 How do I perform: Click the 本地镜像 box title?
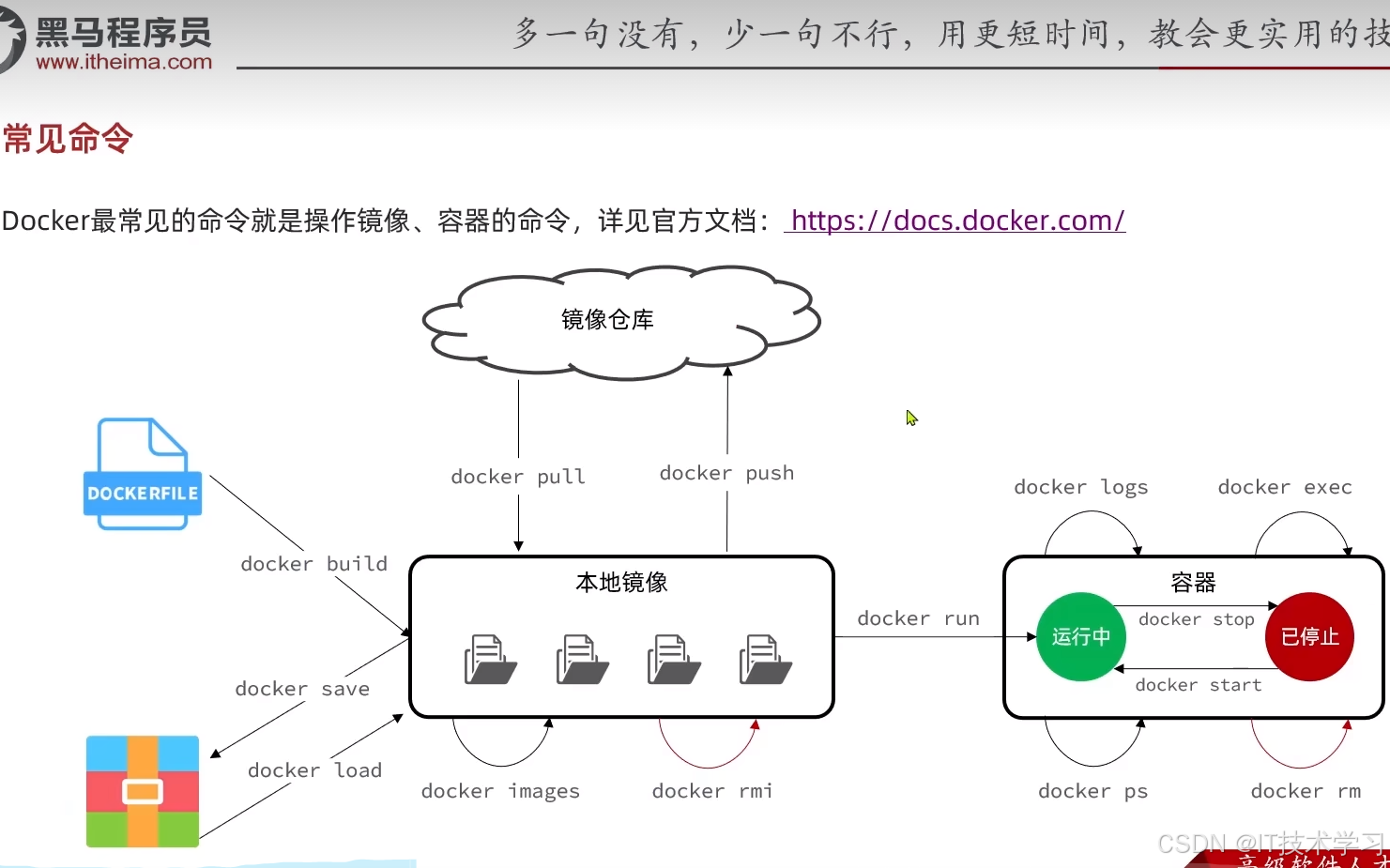[621, 583]
